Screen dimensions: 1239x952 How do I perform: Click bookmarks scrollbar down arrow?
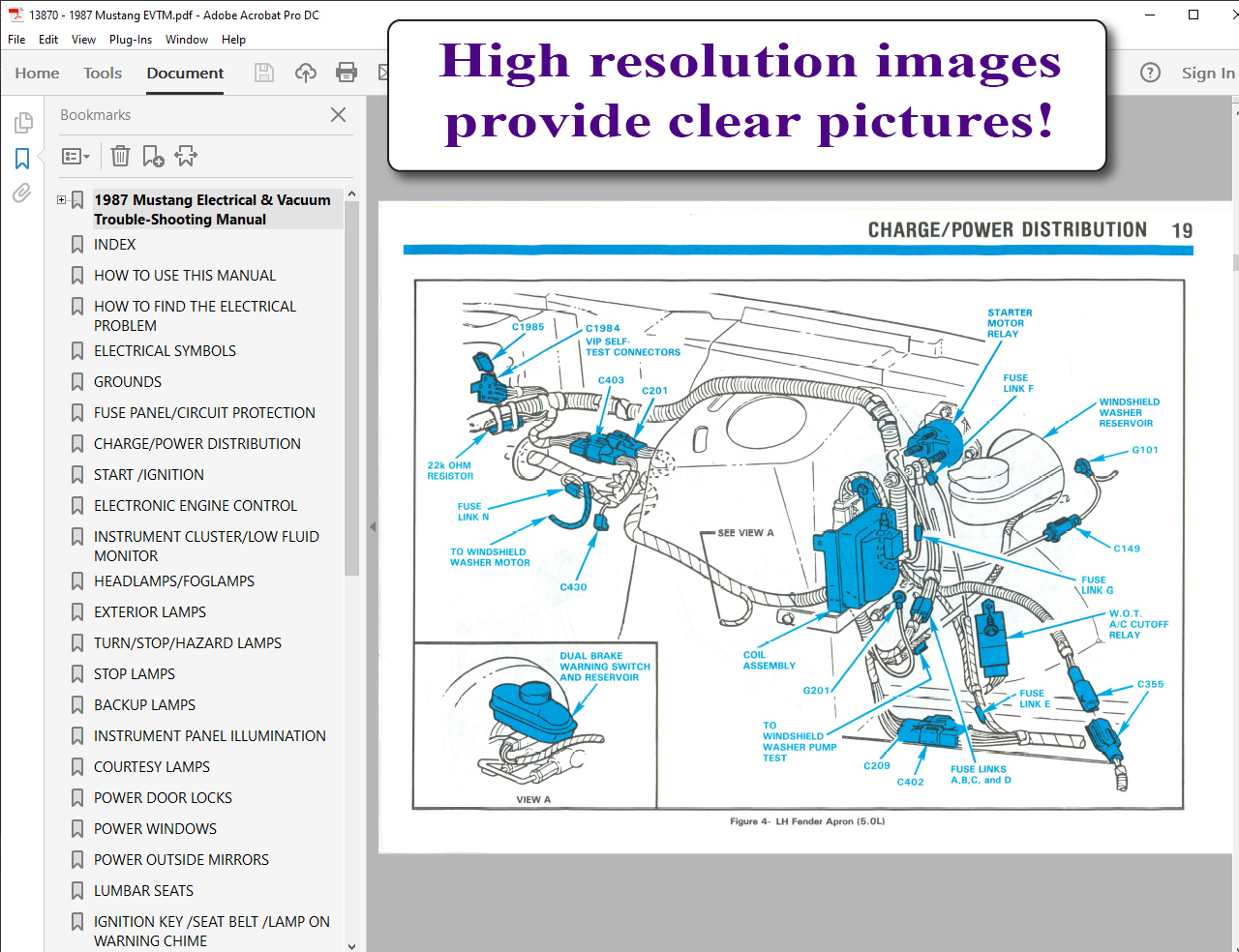click(351, 945)
